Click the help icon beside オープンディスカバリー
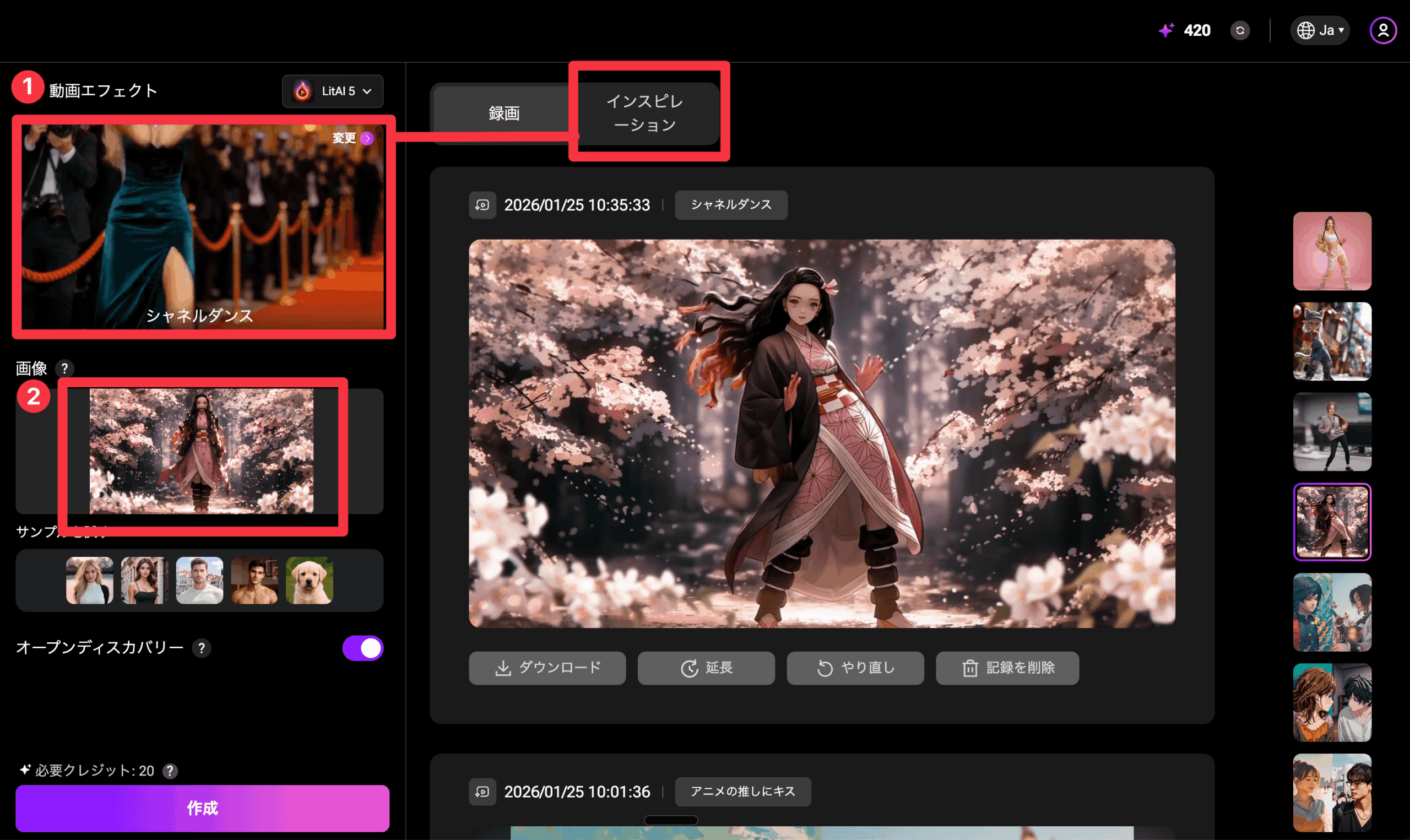 pos(202,648)
